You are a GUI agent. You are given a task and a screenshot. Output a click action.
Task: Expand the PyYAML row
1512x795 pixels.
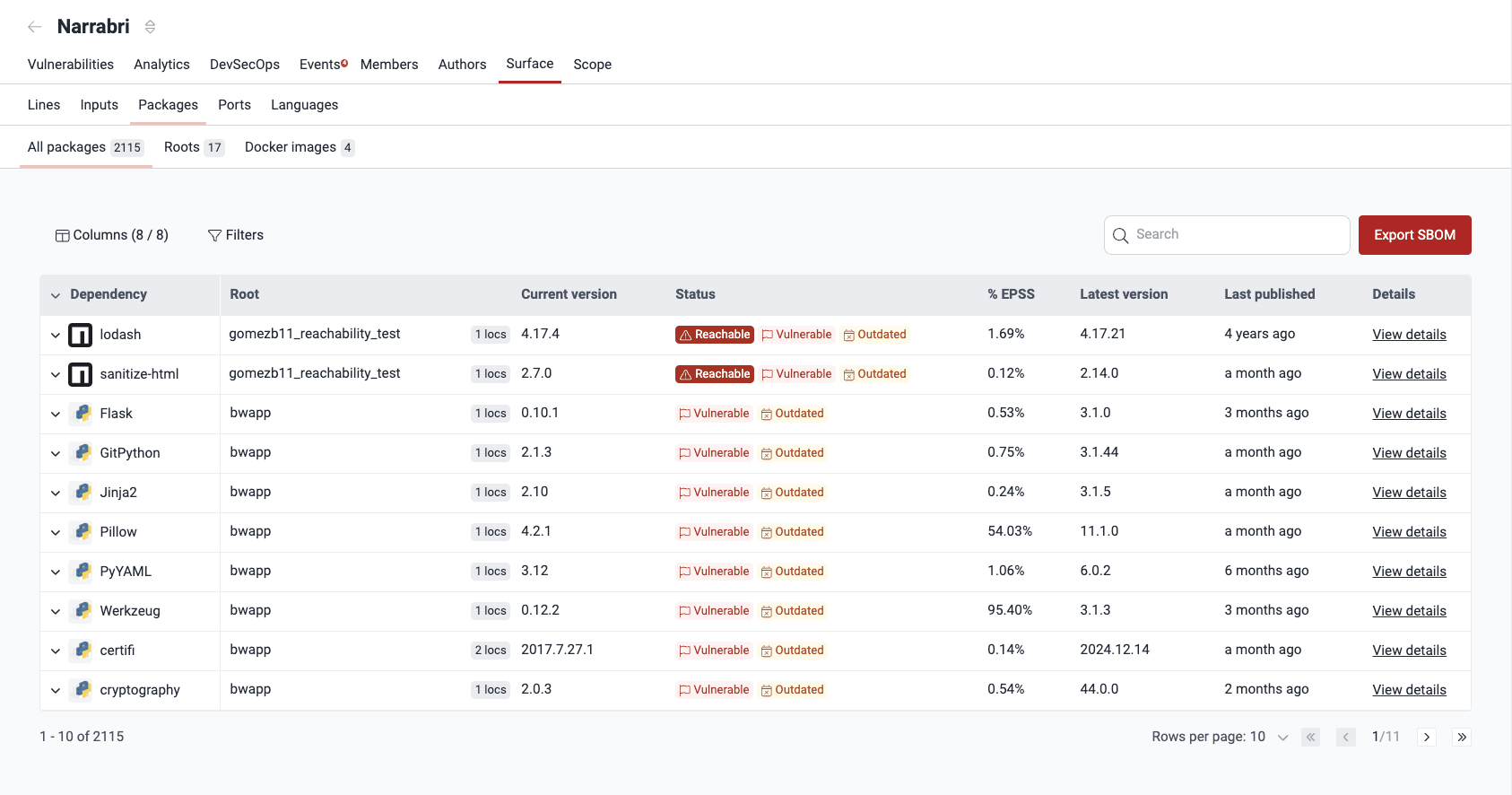pos(56,572)
